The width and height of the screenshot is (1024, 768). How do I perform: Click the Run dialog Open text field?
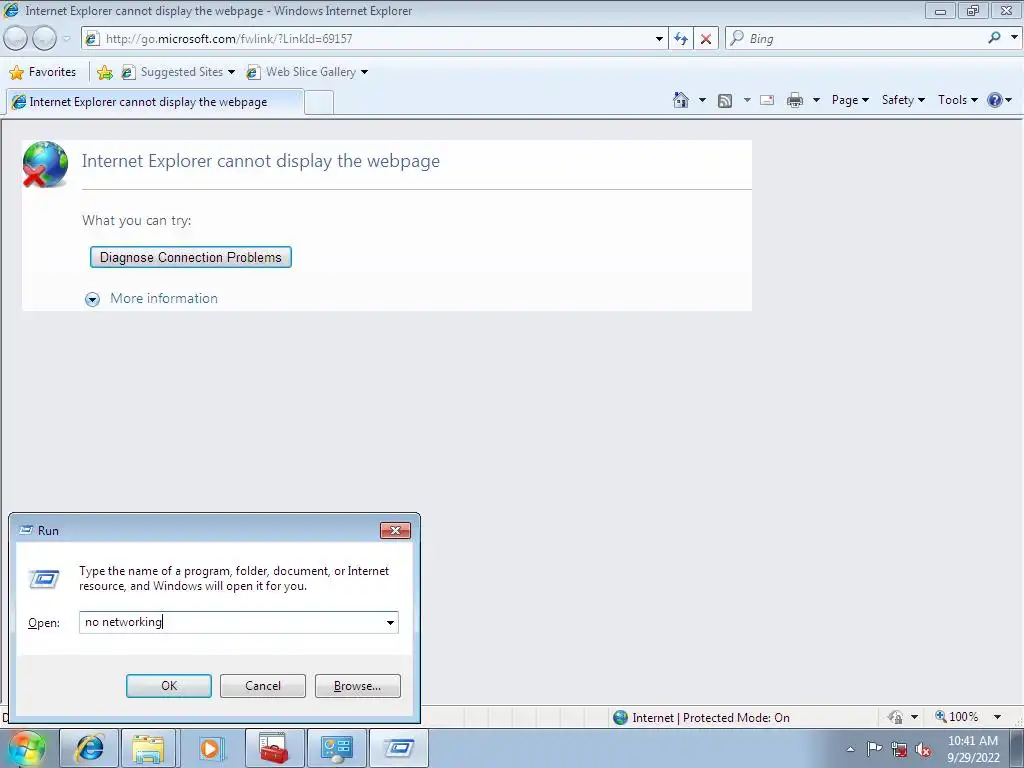coord(232,622)
